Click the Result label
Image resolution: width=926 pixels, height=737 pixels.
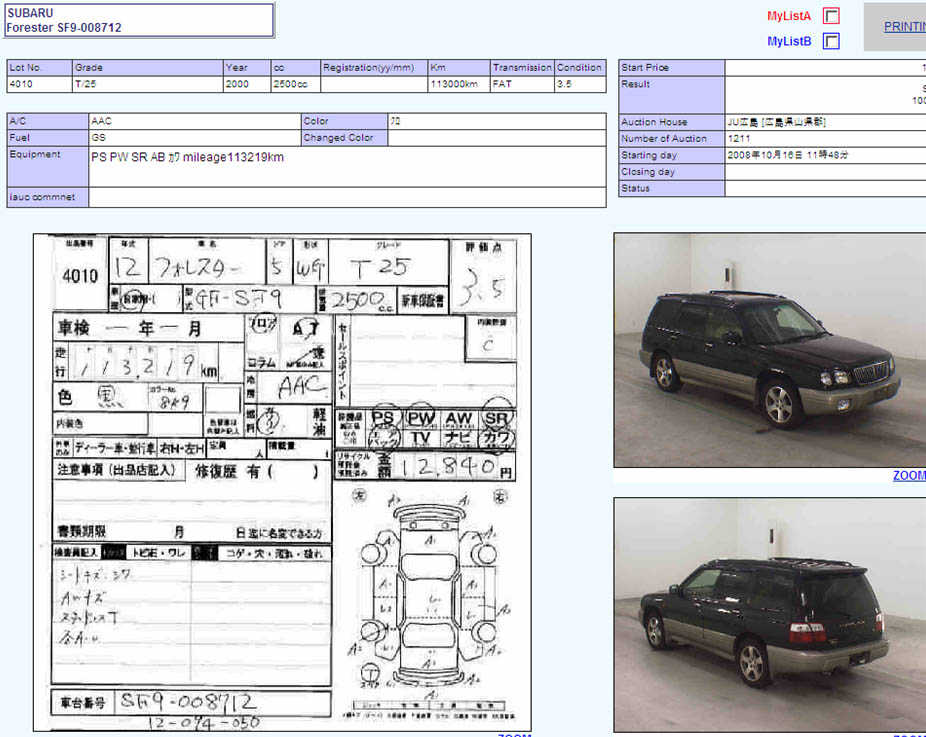pyautogui.click(x=671, y=95)
